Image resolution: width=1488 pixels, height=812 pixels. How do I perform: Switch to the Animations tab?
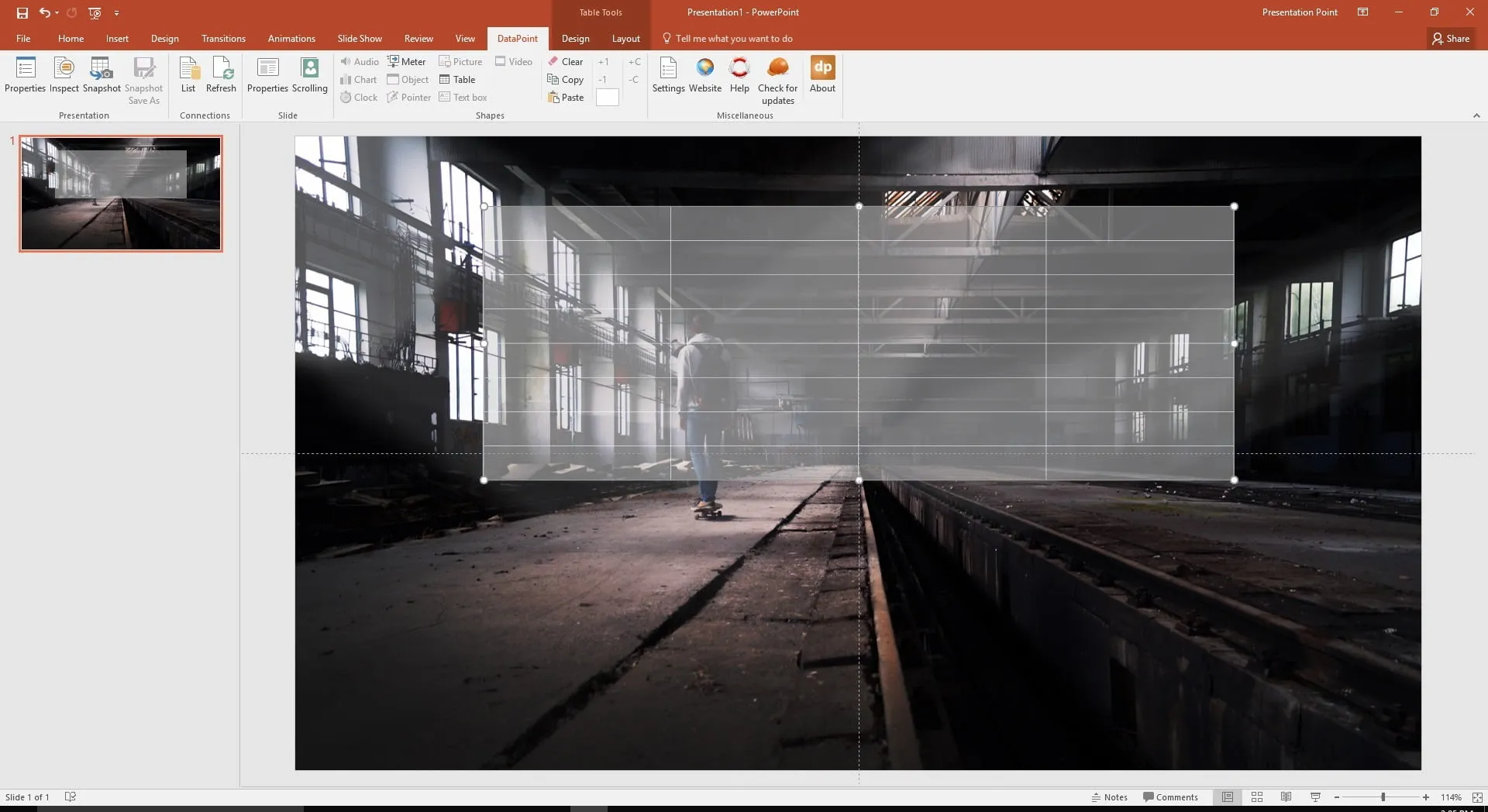[291, 39]
